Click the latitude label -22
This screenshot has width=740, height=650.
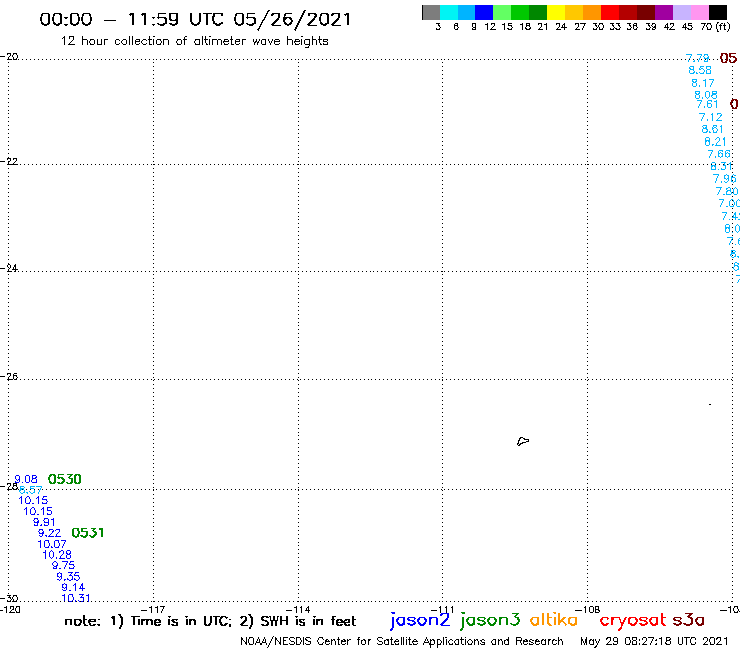tap(9, 161)
